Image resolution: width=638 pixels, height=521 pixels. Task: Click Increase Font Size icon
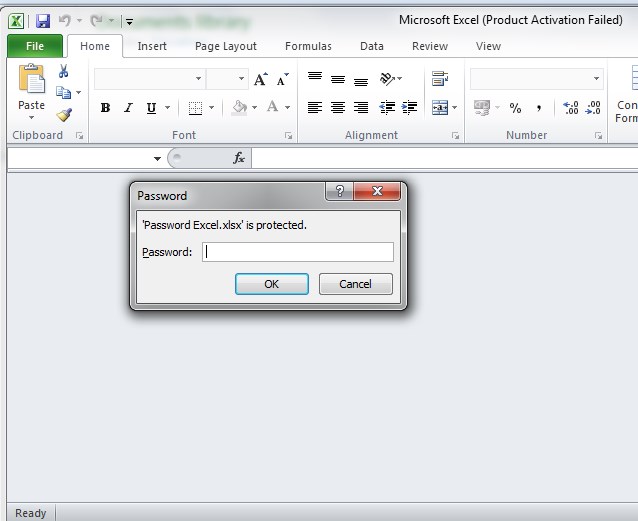point(261,79)
